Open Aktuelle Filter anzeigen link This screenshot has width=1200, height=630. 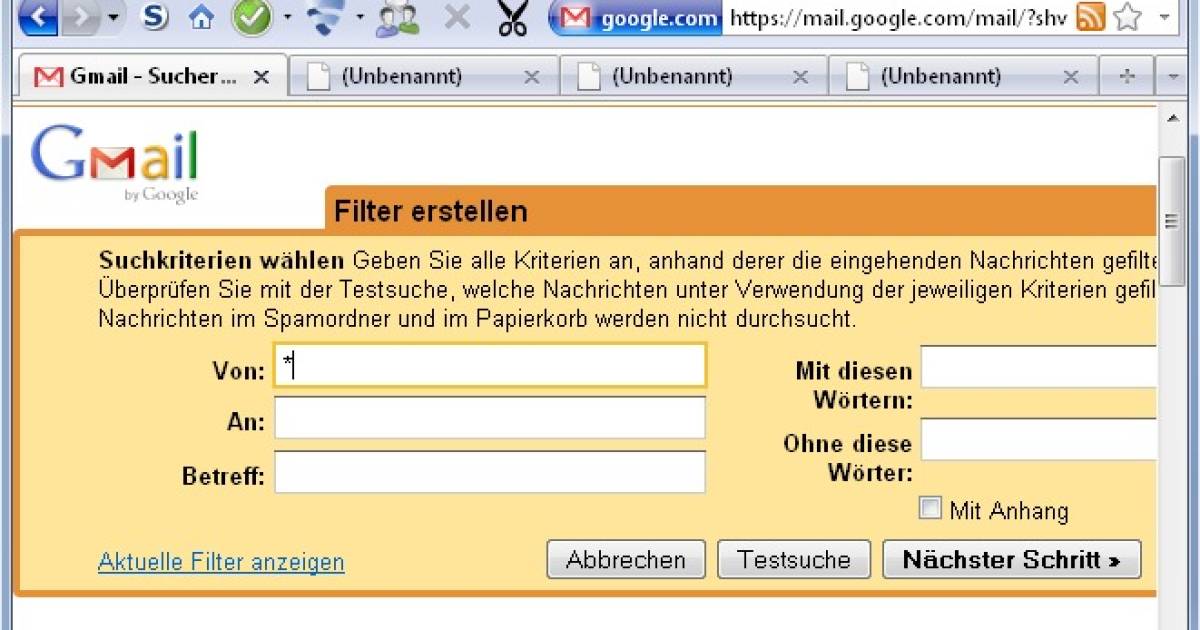click(x=220, y=562)
